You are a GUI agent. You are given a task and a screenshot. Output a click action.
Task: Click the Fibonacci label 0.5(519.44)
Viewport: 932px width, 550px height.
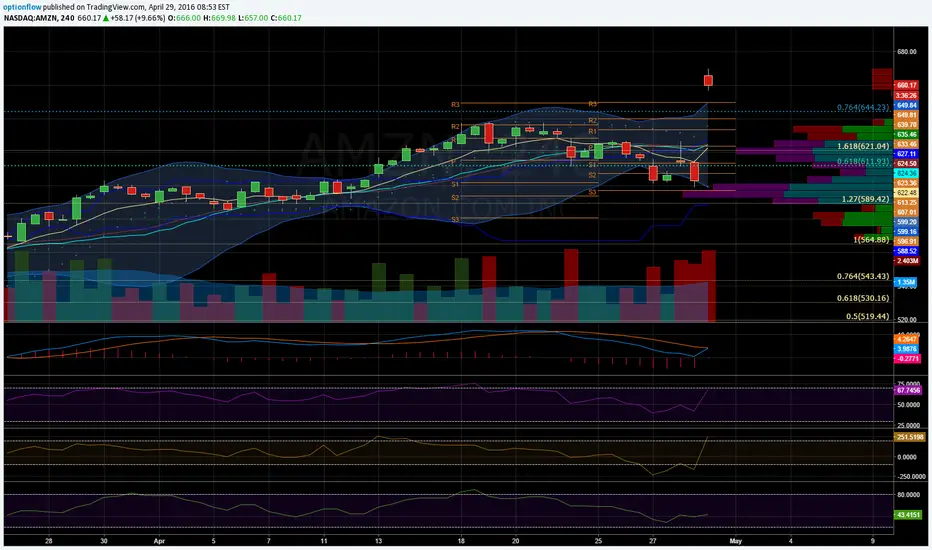point(868,316)
